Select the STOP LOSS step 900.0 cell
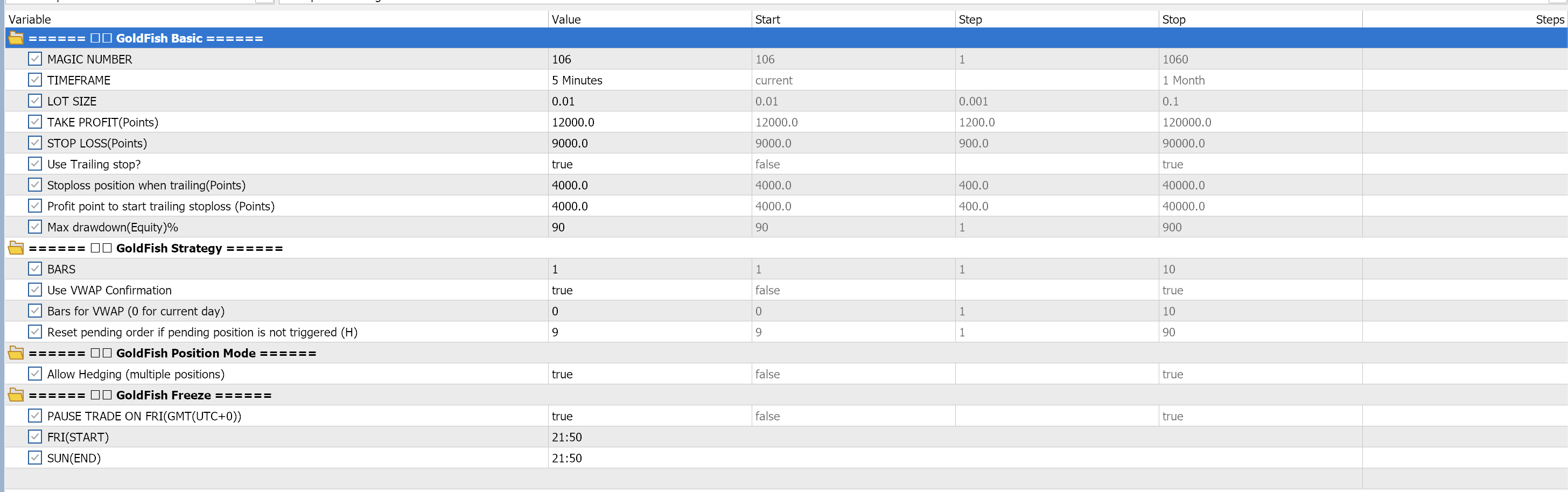Image resolution: width=1568 pixels, height=492 pixels. tap(1056, 144)
